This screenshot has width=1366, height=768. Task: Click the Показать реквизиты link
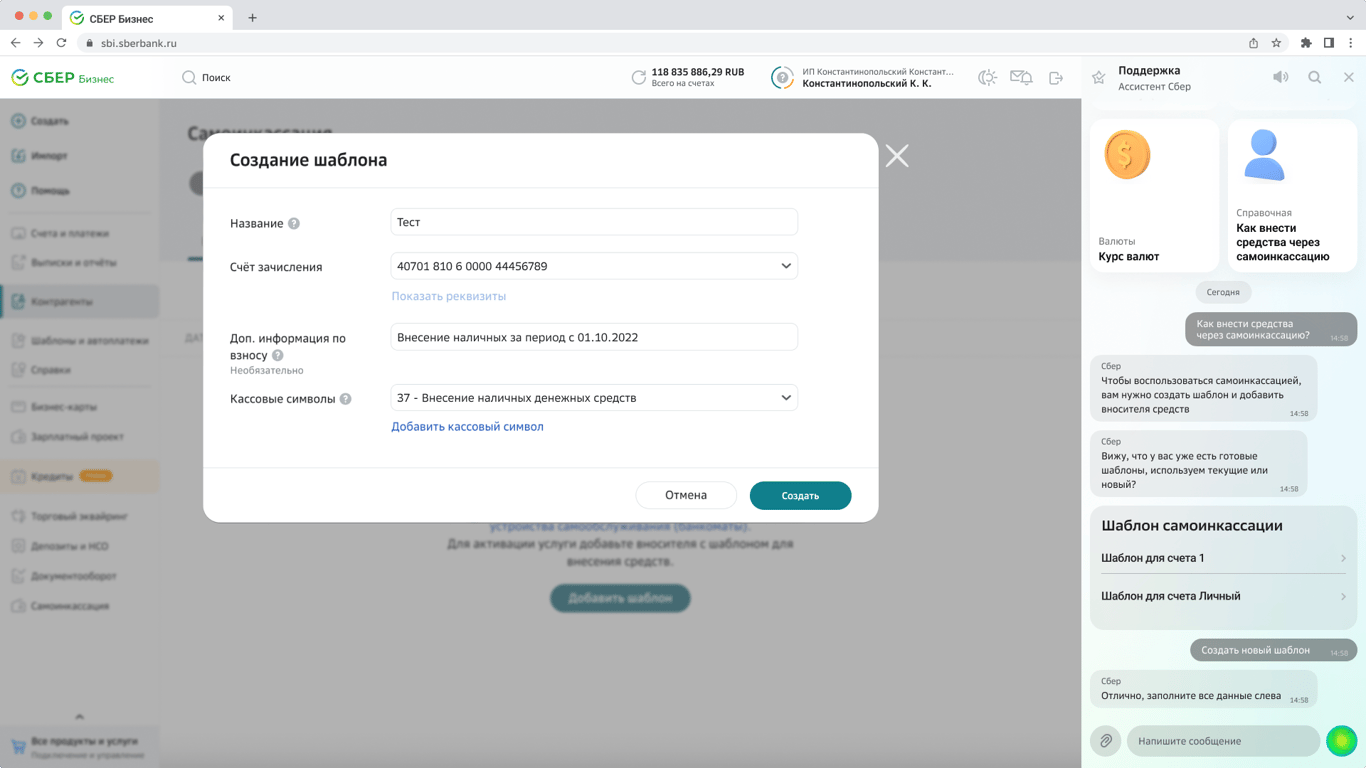pos(448,296)
